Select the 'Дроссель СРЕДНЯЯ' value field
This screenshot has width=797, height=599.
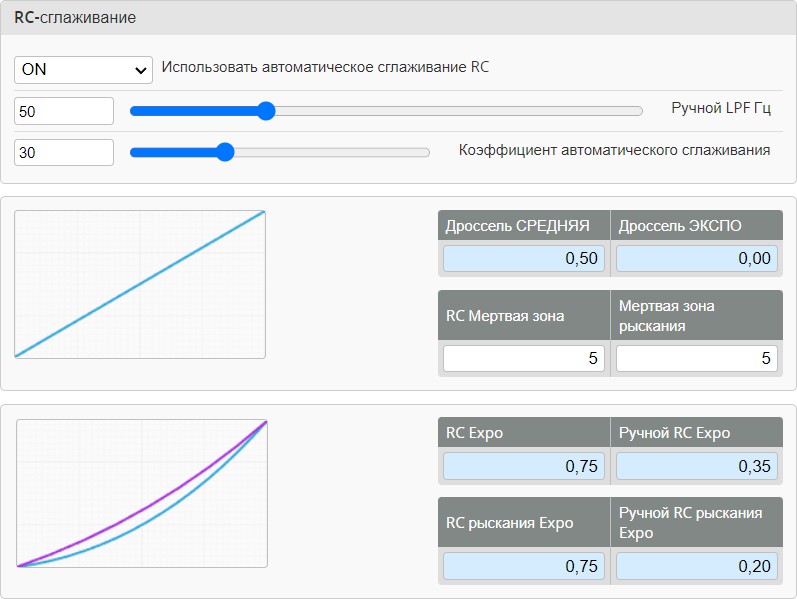[x=524, y=259]
